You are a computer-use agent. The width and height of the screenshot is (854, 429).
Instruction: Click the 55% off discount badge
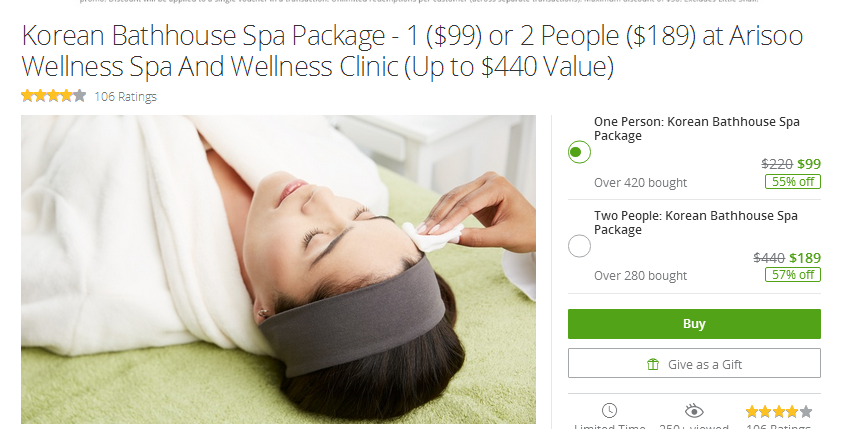click(x=792, y=182)
